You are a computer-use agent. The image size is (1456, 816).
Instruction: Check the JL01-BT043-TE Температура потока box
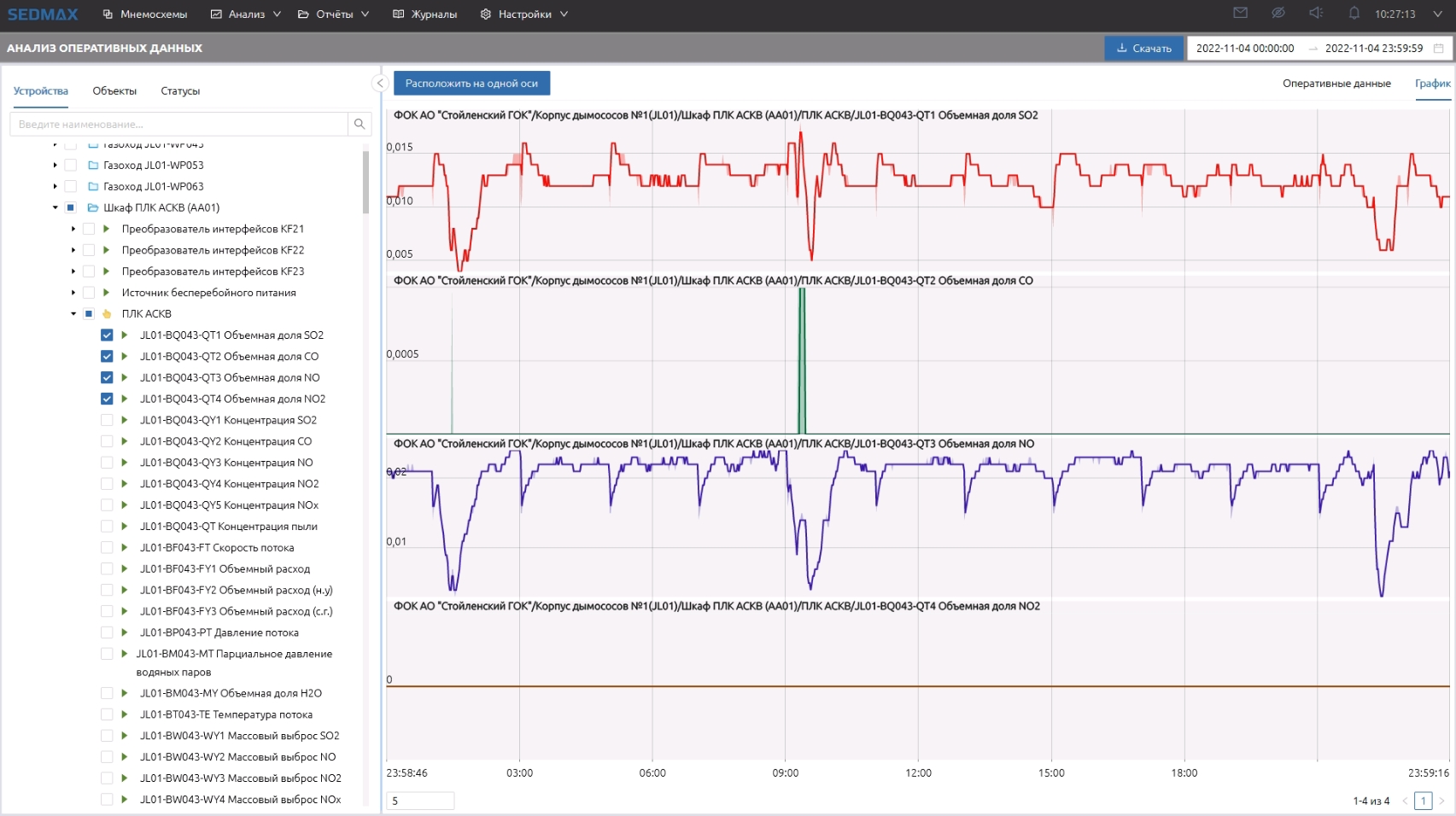(x=107, y=714)
